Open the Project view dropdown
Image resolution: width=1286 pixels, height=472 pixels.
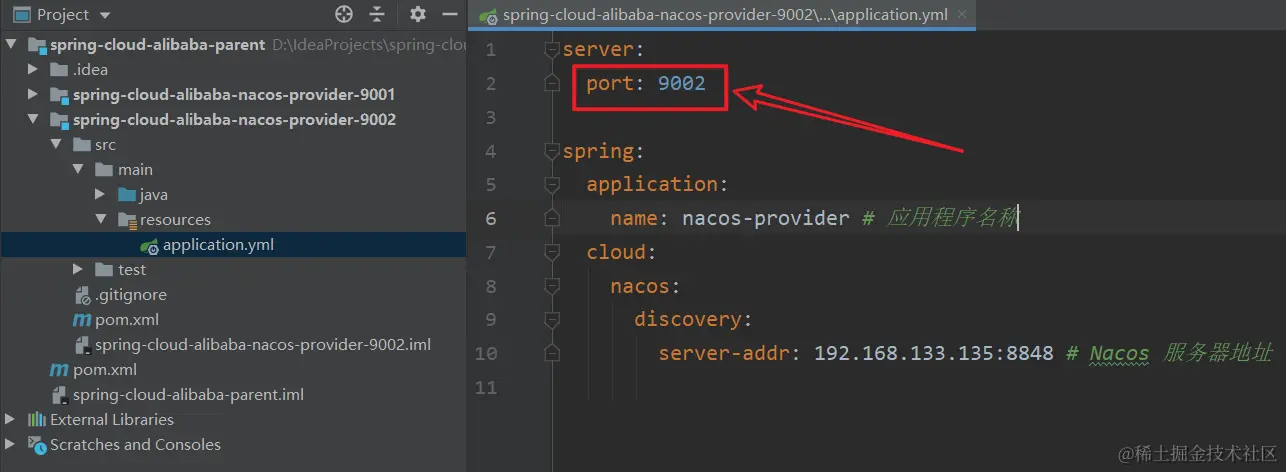click(105, 15)
